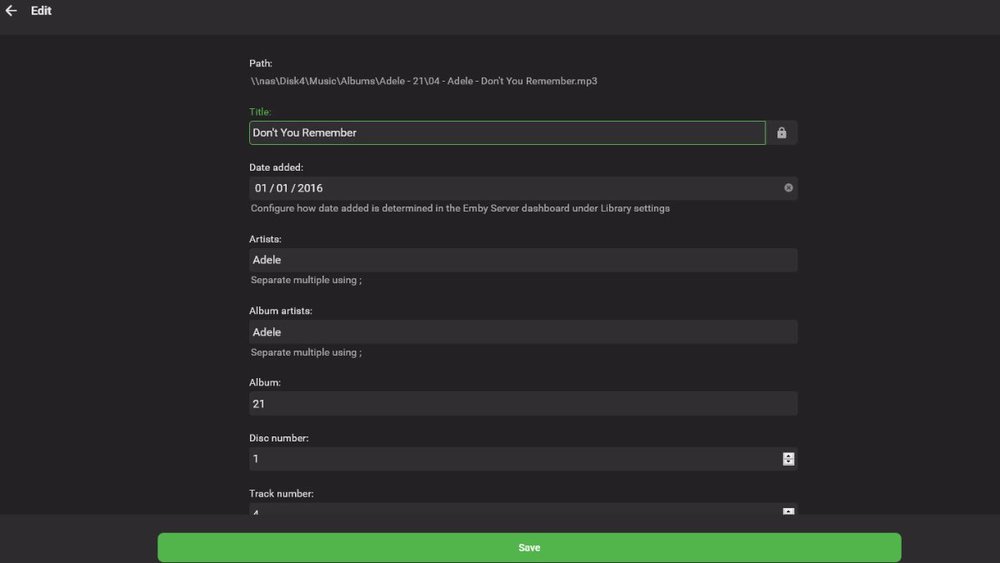Screen dimensions: 1000x563
Task: Click the Album artists input field
Action: (522, 332)
